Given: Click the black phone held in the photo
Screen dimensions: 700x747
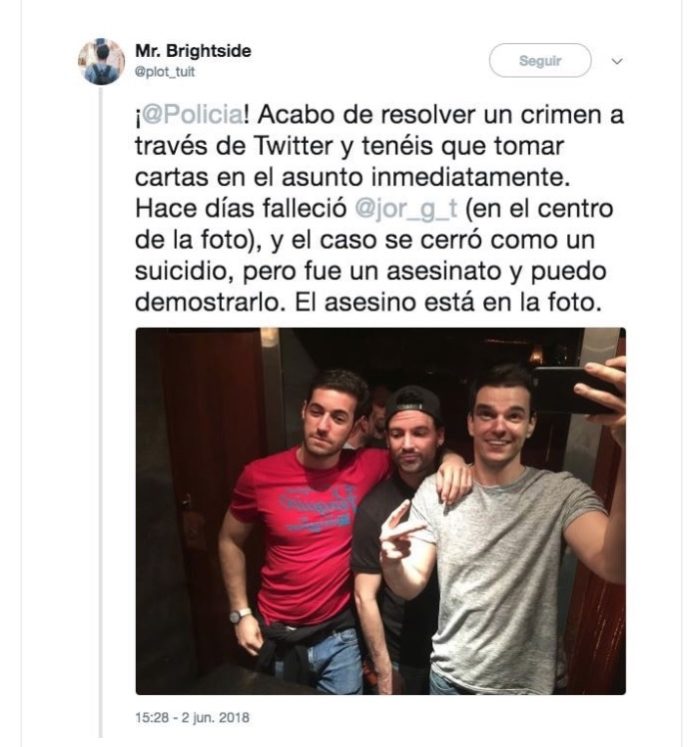Looking at the screenshot, I should coord(574,390).
